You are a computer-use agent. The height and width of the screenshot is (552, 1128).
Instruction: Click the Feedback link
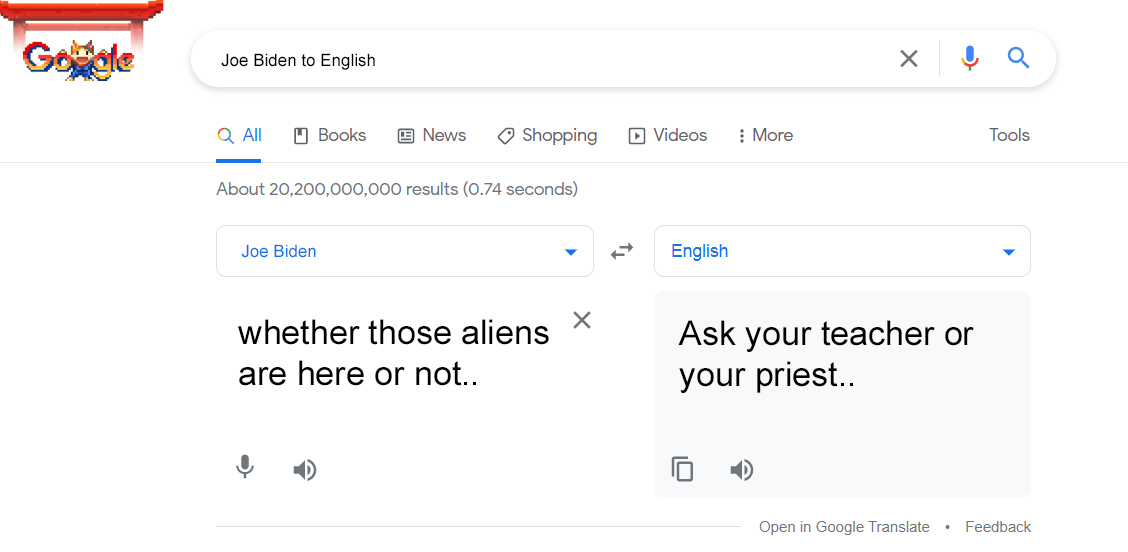pos(998,527)
